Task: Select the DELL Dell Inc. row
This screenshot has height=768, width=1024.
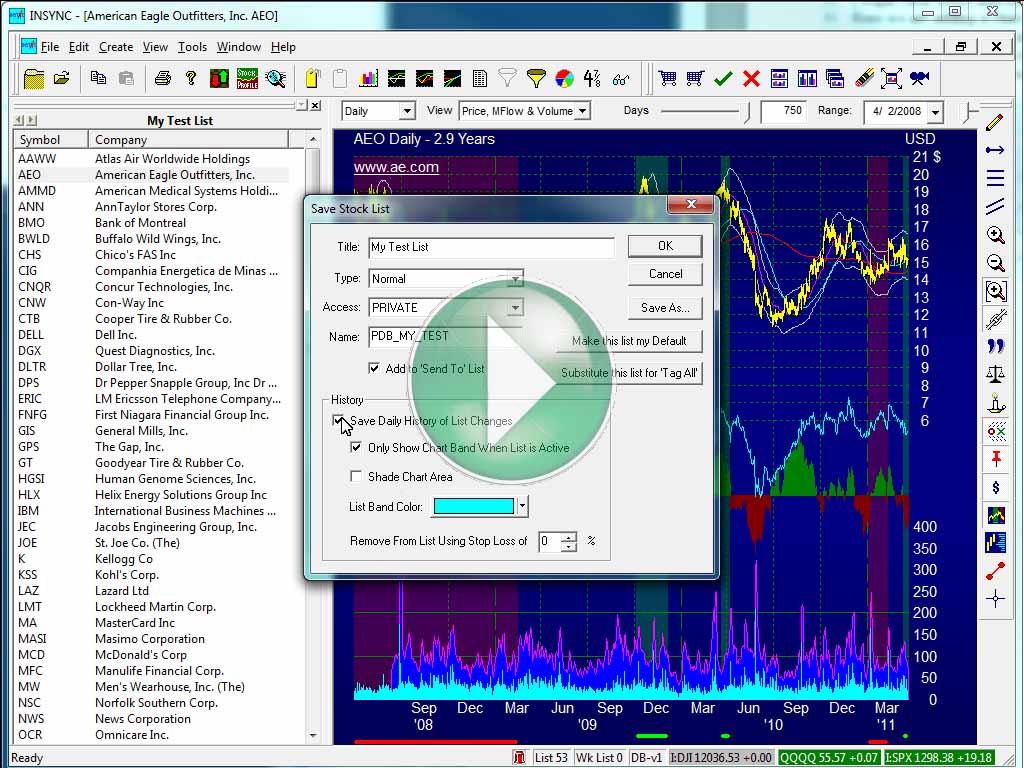Action: (151, 334)
